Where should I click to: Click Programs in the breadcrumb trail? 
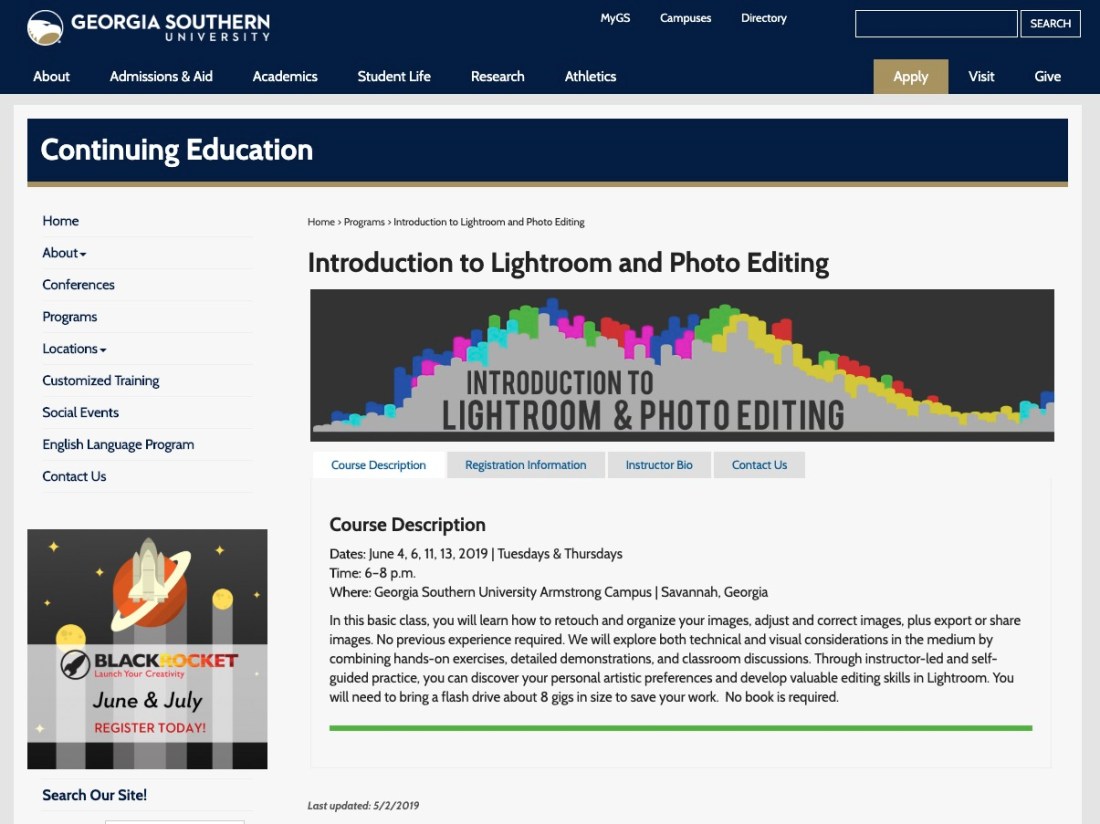click(364, 222)
